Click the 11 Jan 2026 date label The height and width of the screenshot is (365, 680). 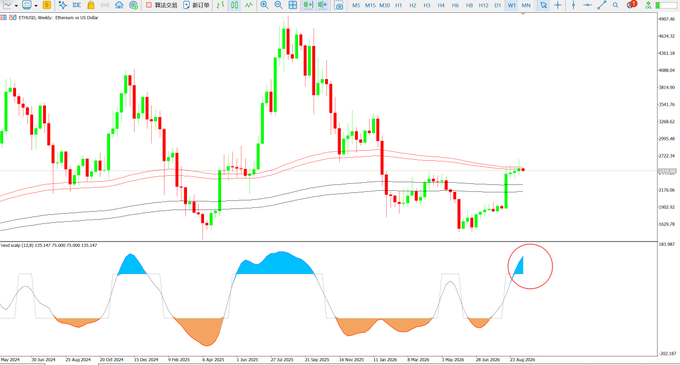tap(385, 360)
